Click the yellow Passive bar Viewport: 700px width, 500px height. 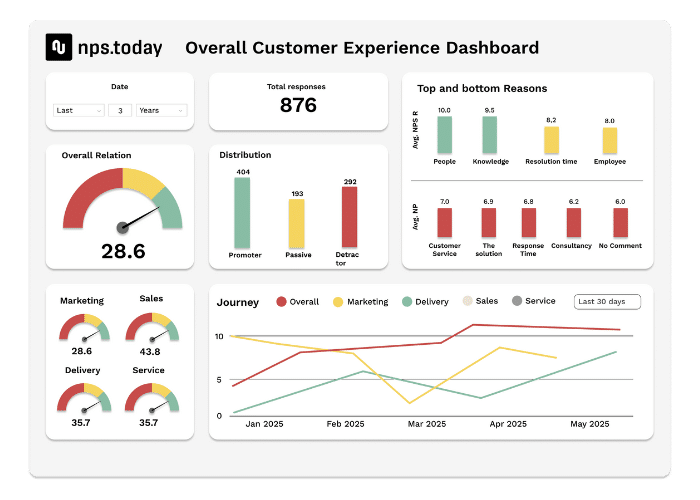click(x=296, y=223)
